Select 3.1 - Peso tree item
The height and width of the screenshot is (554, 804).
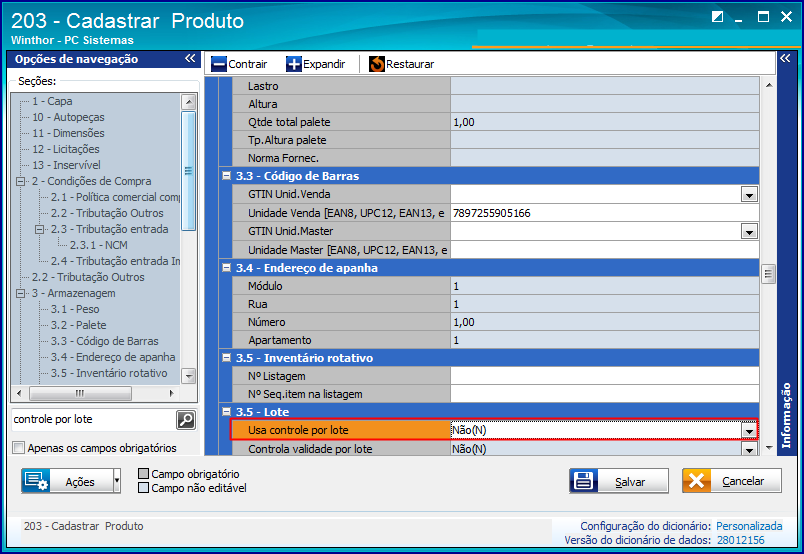click(x=75, y=309)
